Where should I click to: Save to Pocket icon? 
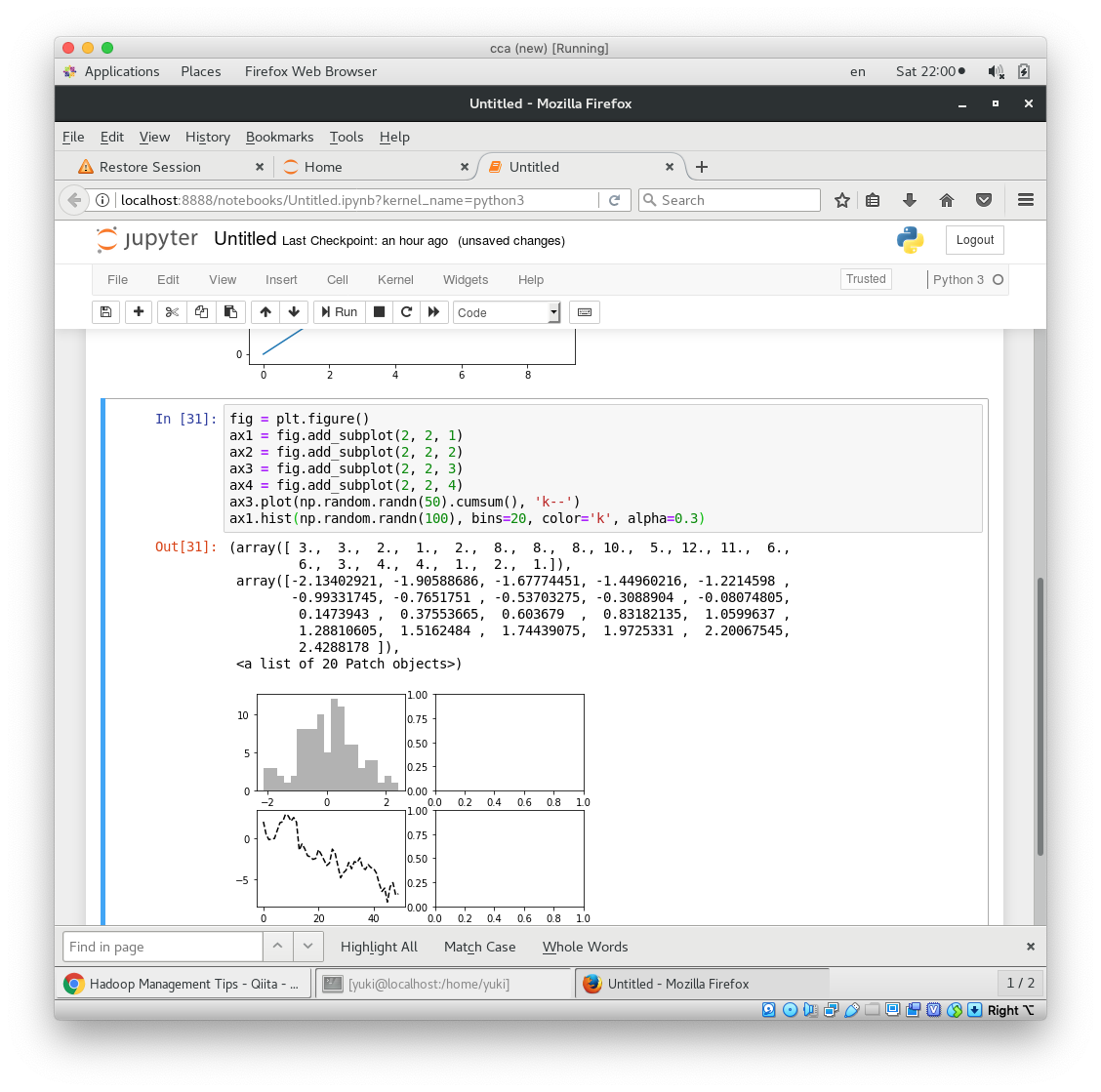pos(984,200)
